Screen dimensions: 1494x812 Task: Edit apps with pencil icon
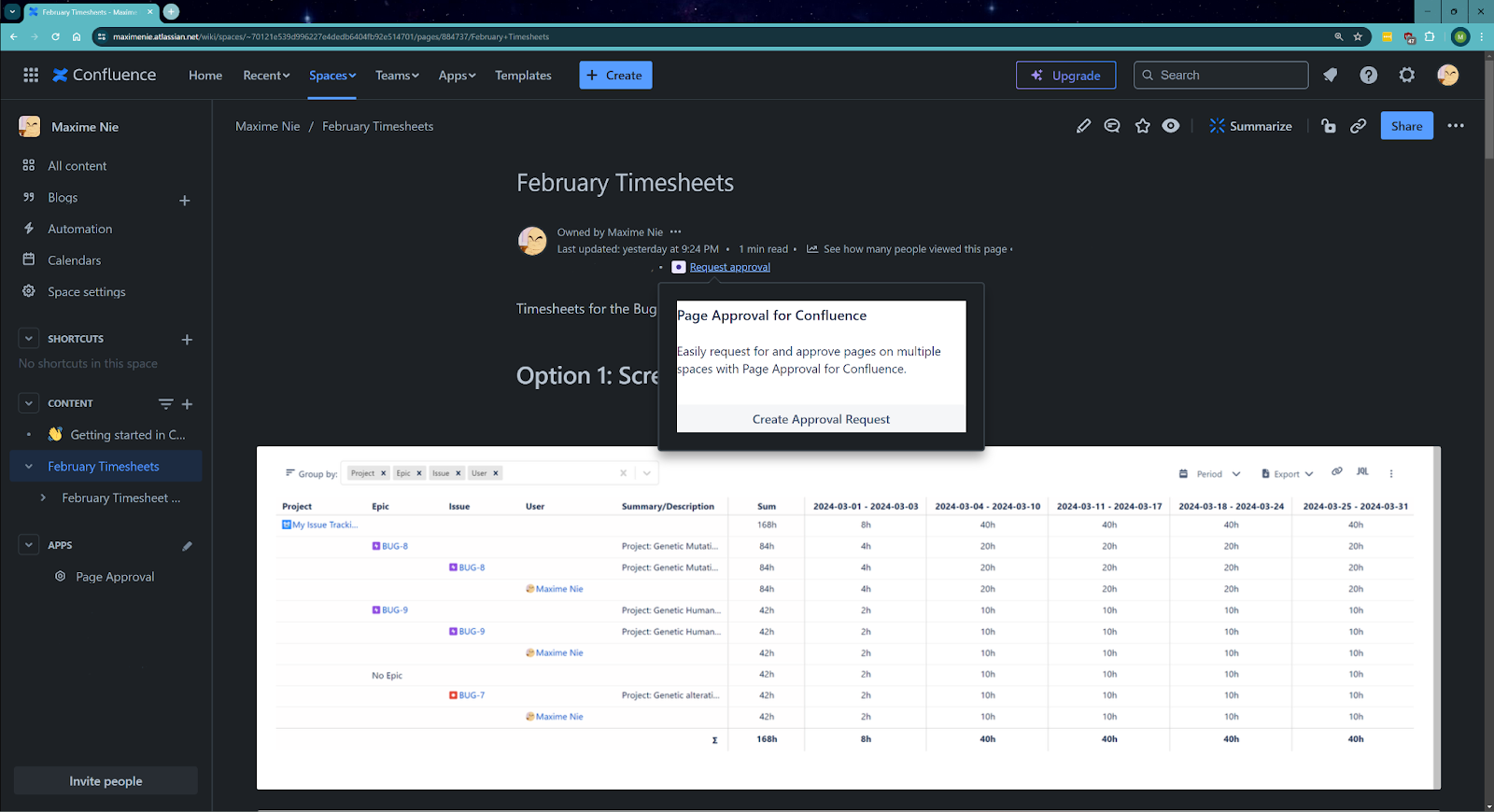click(x=187, y=546)
